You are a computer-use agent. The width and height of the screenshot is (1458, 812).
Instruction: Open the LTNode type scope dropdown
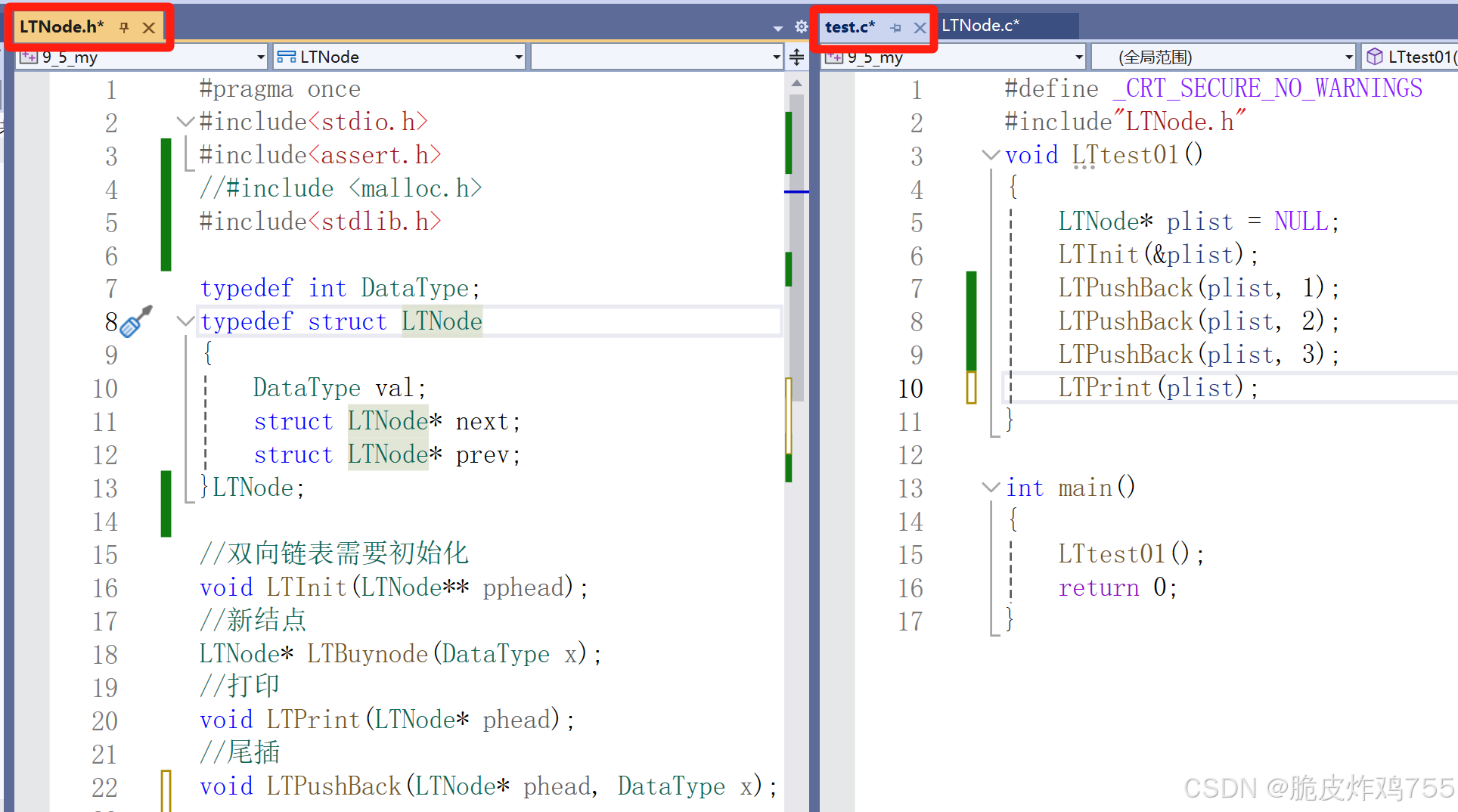[399, 57]
